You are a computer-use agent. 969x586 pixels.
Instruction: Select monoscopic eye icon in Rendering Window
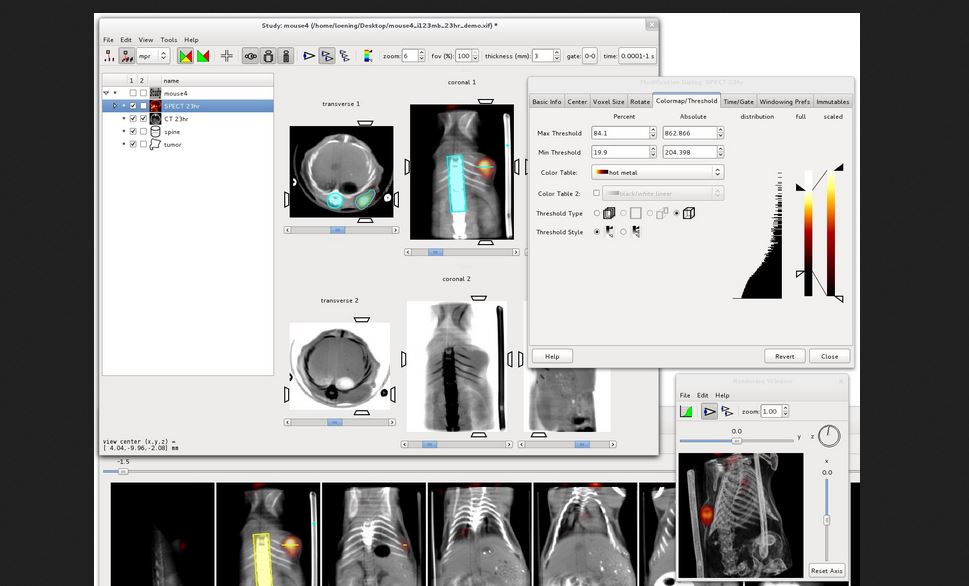click(709, 411)
